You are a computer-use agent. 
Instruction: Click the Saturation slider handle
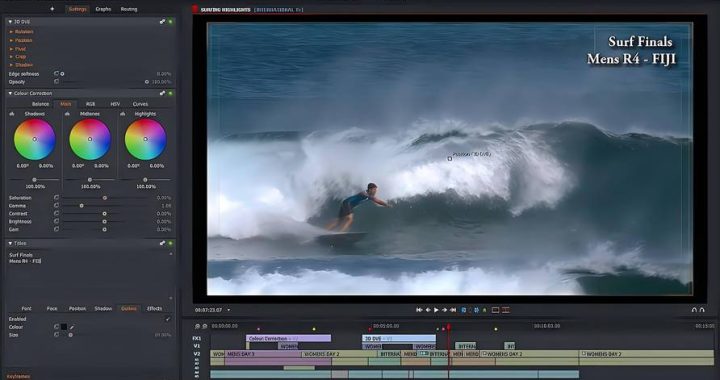coord(105,198)
